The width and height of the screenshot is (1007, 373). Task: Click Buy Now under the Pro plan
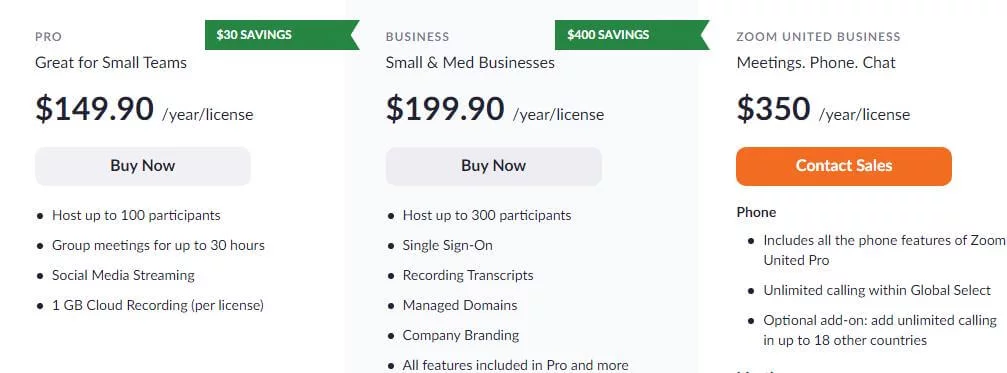coord(143,166)
